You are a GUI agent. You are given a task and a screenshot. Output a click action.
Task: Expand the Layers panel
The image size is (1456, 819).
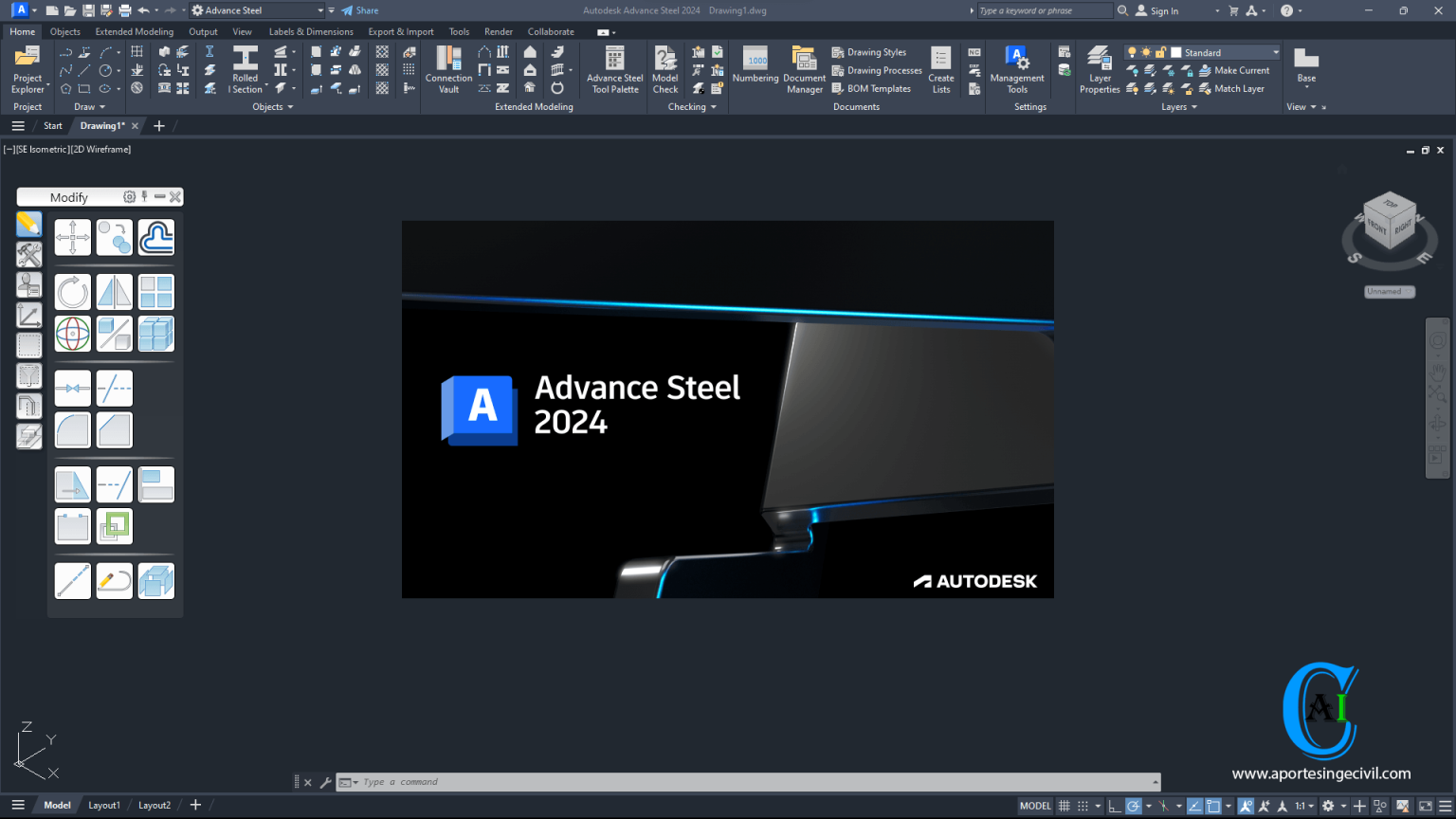(1179, 107)
